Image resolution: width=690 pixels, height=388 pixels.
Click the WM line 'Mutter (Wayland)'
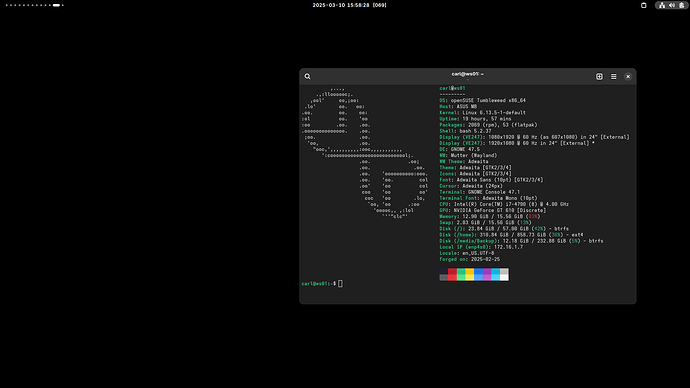tap(468, 155)
